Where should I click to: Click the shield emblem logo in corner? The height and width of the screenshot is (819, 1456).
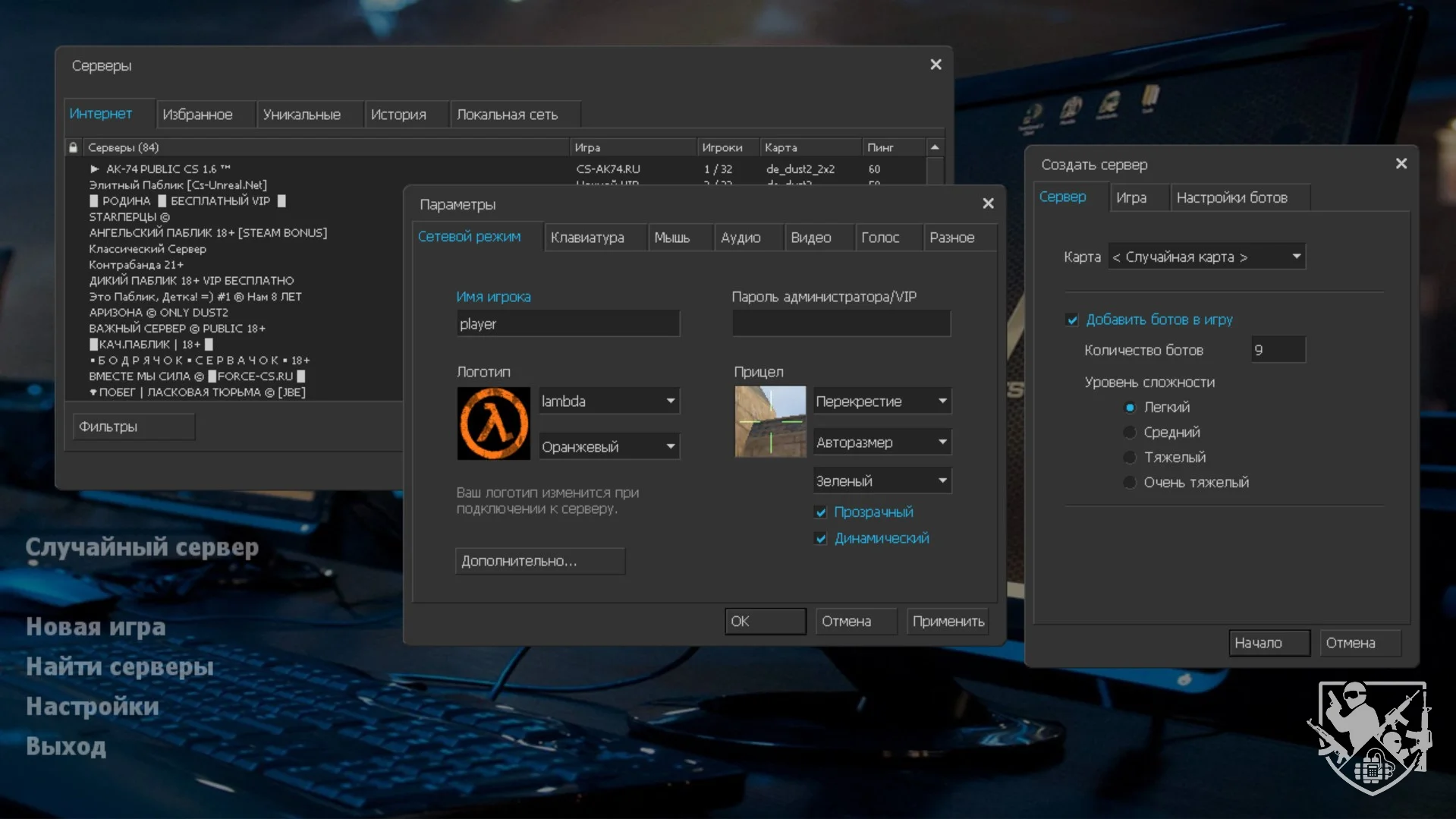pos(1371,736)
